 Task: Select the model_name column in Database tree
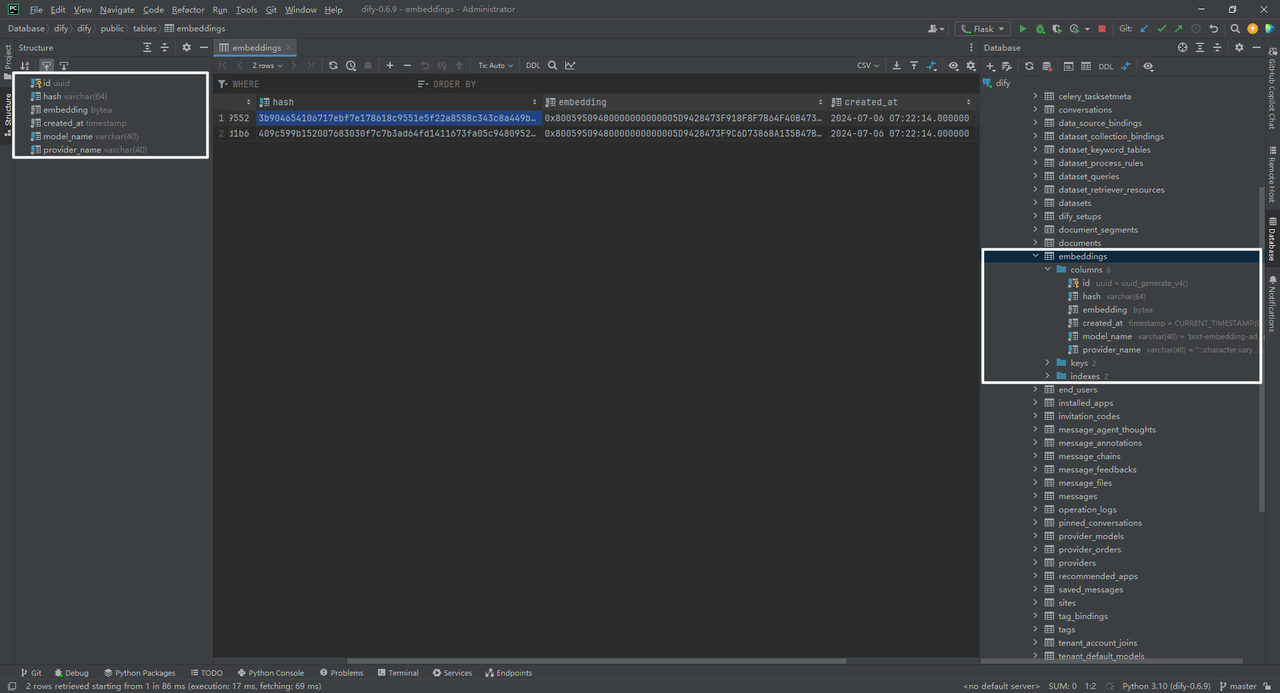(x=1107, y=336)
